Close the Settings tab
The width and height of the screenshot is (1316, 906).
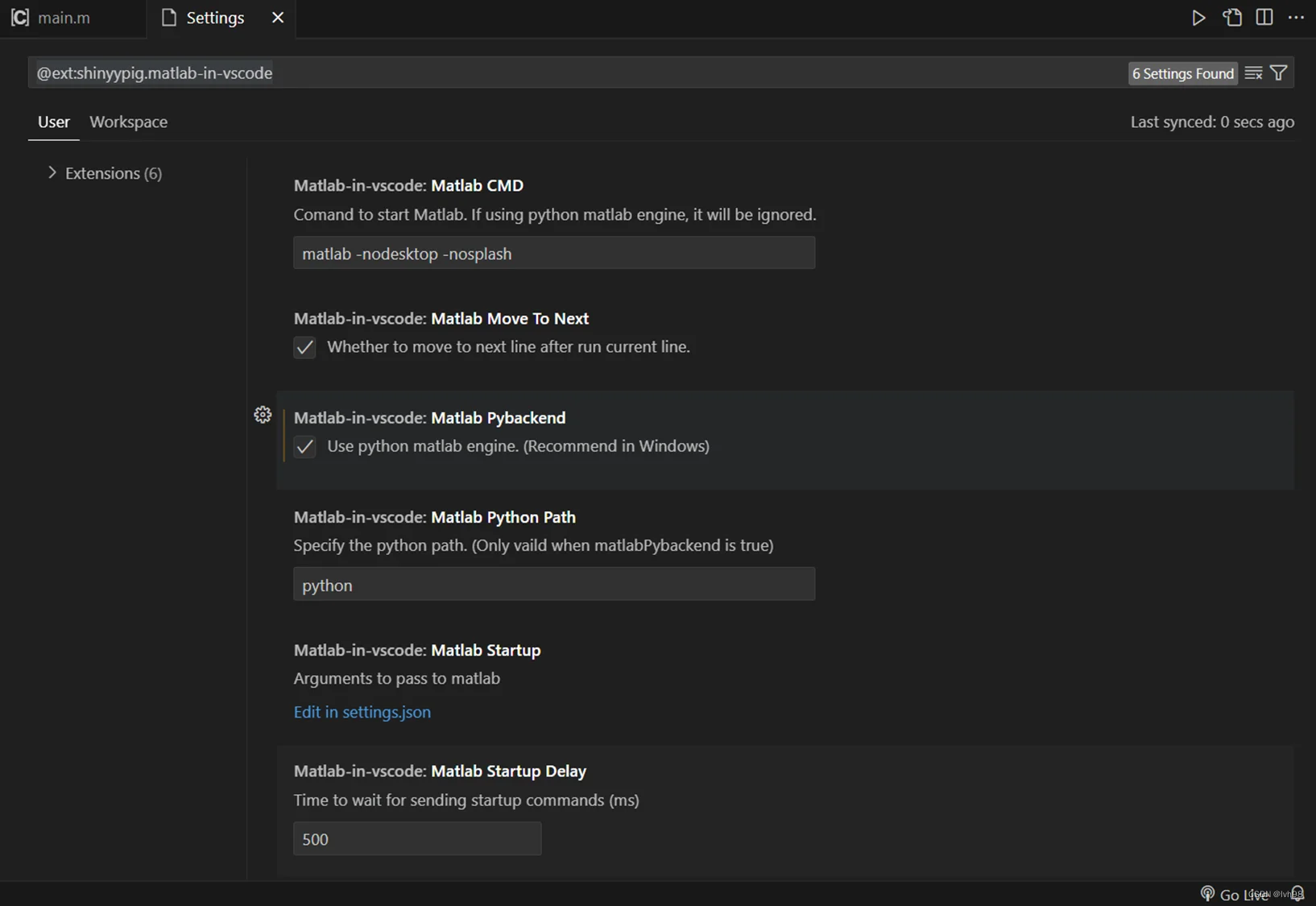278,18
